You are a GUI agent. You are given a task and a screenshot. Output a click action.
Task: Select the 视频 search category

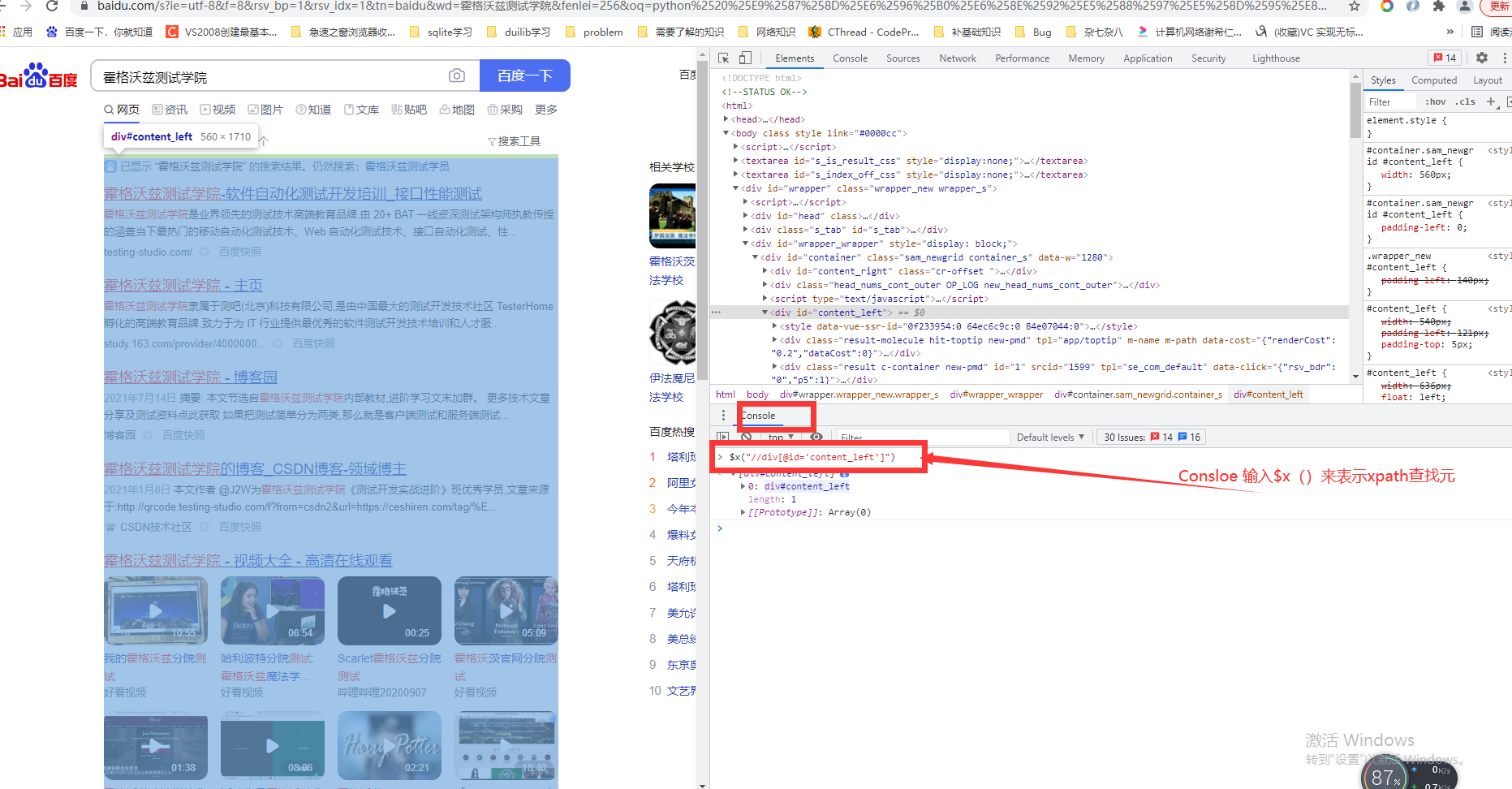click(218, 110)
